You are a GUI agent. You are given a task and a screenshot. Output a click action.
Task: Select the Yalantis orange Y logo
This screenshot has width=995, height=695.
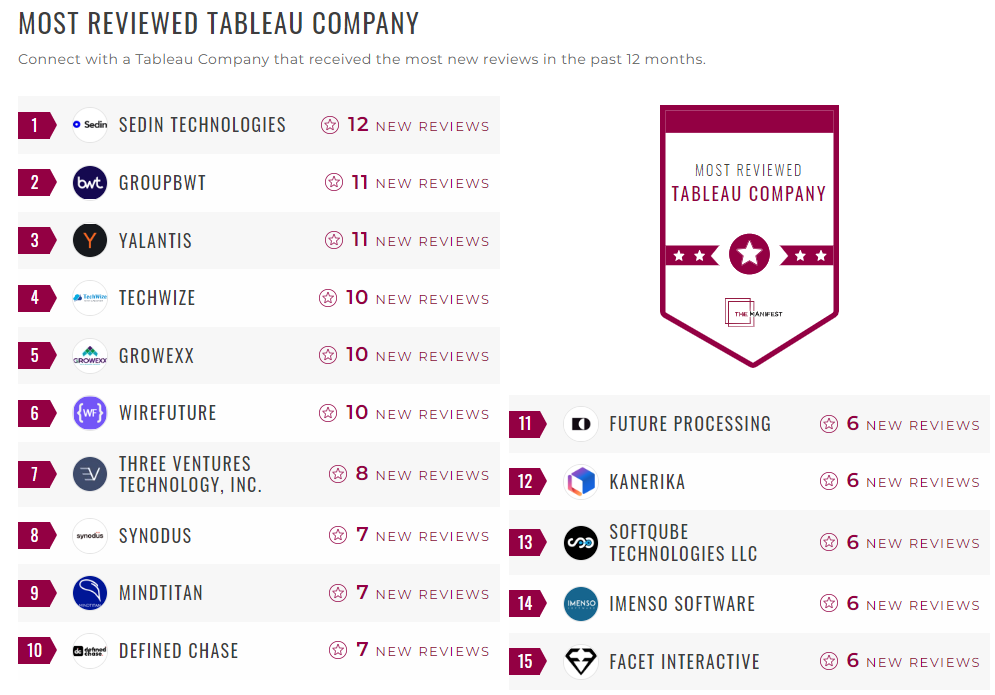pos(90,241)
